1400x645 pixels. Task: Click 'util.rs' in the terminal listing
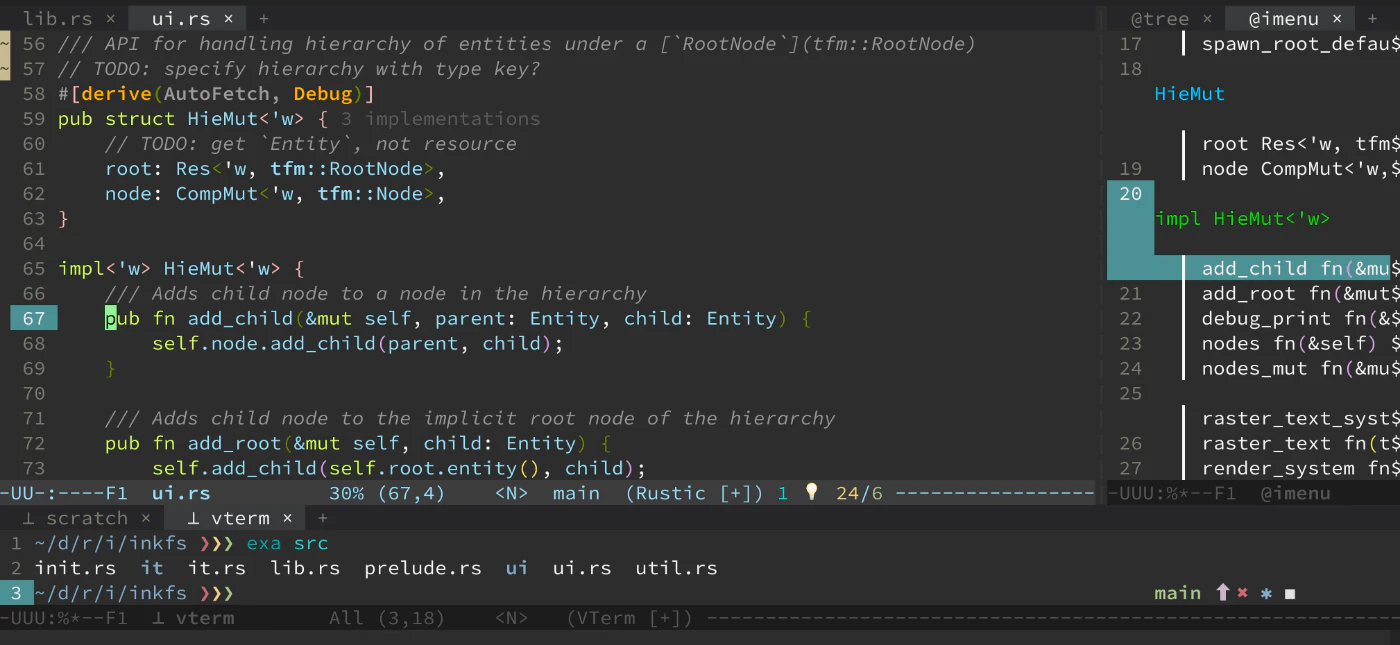click(x=676, y=568)
